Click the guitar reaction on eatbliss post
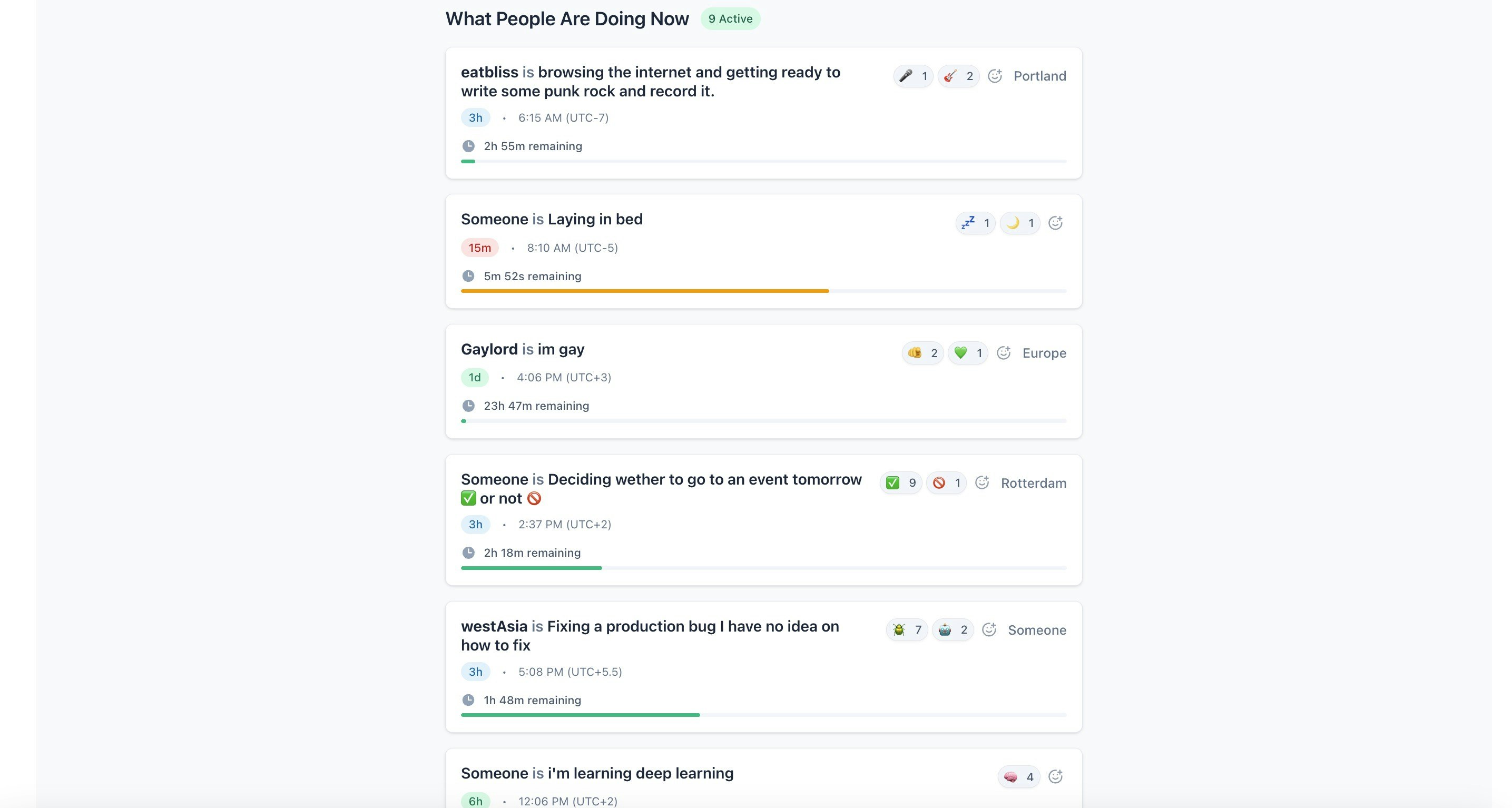The width and height of the screenshot is (1512, 808). tap(958, 76)
